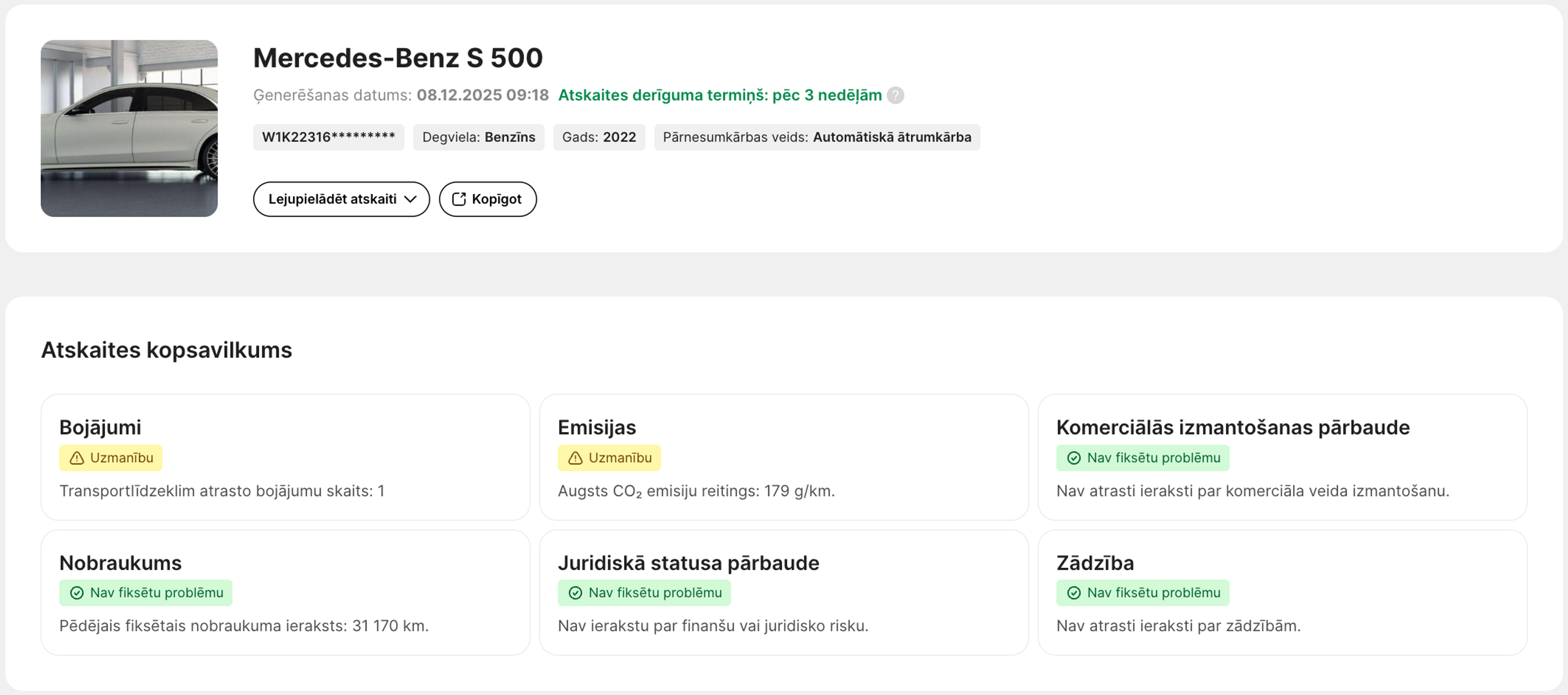Click 'Nav fiksētu problēmu' badge text in Juridiskā statusa card

point(655,593)
